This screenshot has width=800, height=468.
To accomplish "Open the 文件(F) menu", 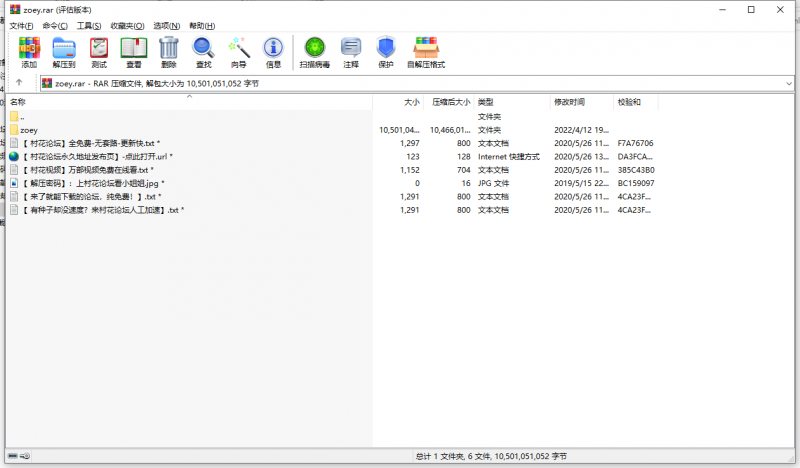I will [21, 25].
